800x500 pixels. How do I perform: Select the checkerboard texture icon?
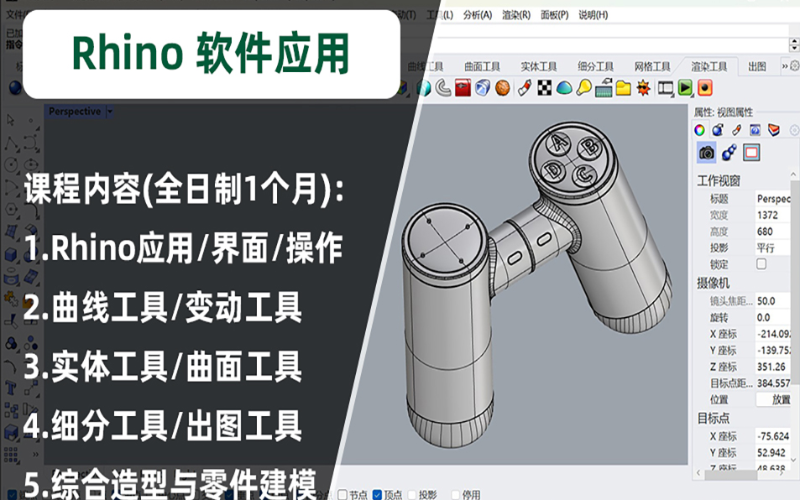pyautogui.click(x=543, y=88)
